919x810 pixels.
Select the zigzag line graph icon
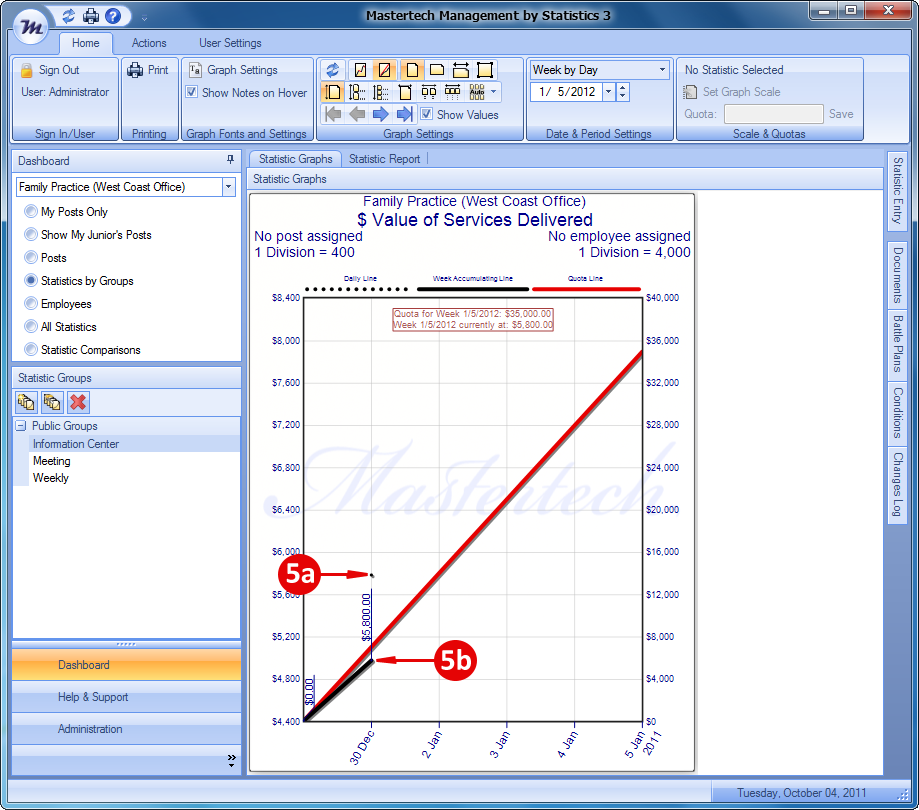tap(360, 70)
